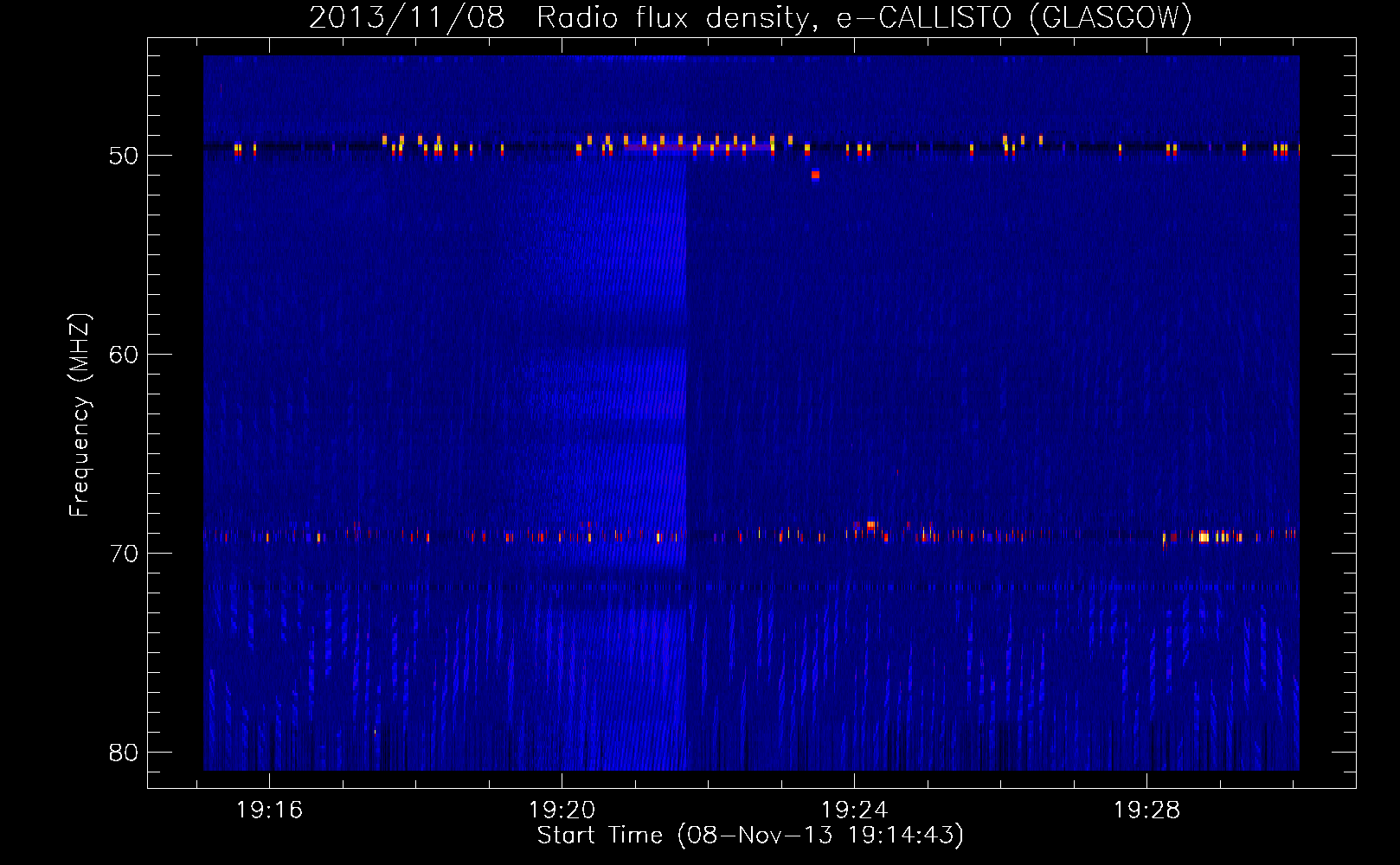
Task: Click the 19:24 time tick label
Action: click(854, 811)
